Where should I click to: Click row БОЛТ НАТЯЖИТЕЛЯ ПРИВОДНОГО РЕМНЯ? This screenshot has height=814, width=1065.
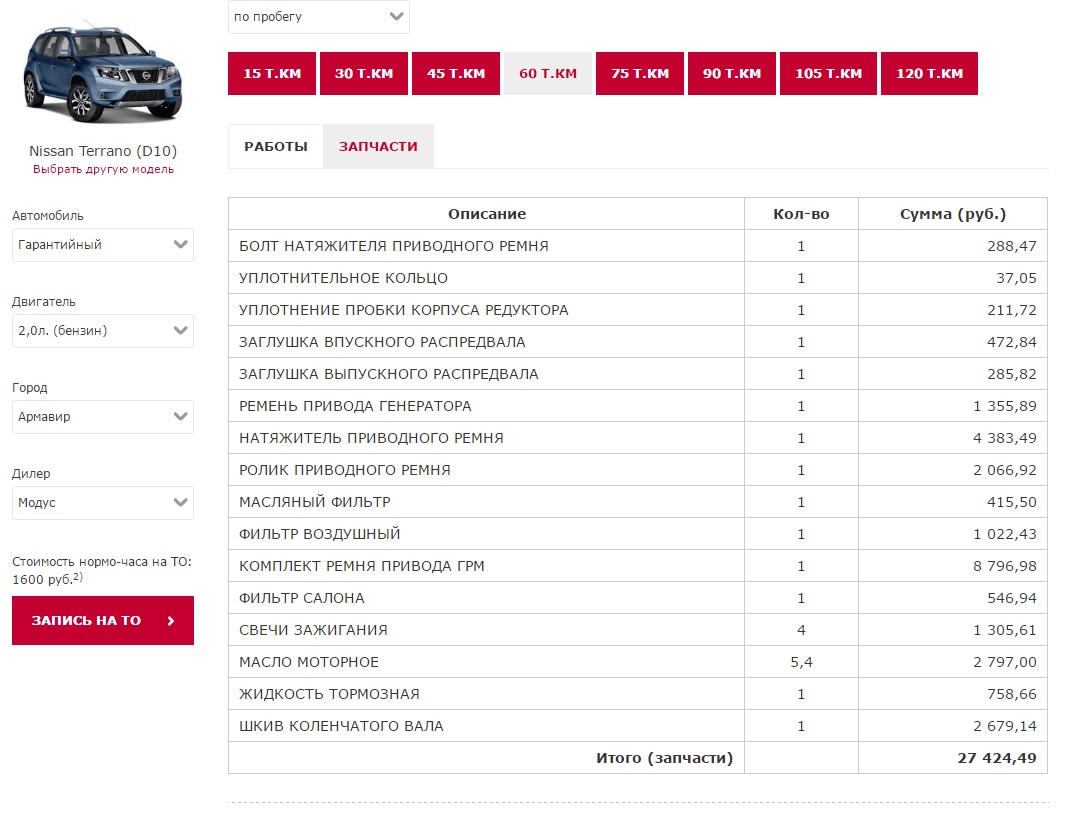638,246
